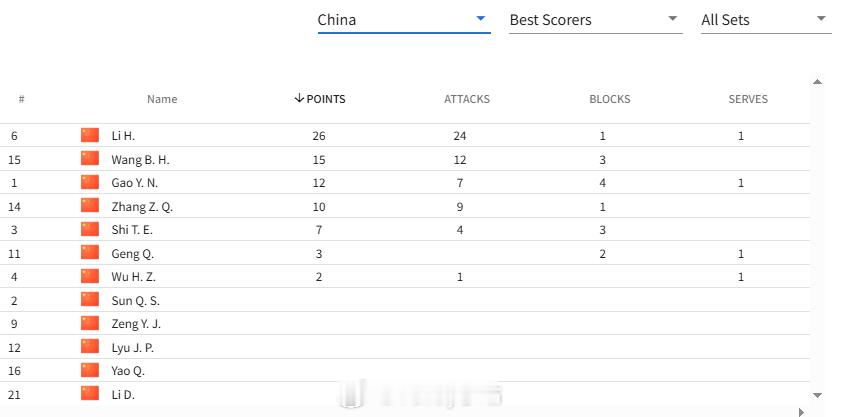
Task: Click the flag icon beside Geng Q.
Action: pos(90,253)
